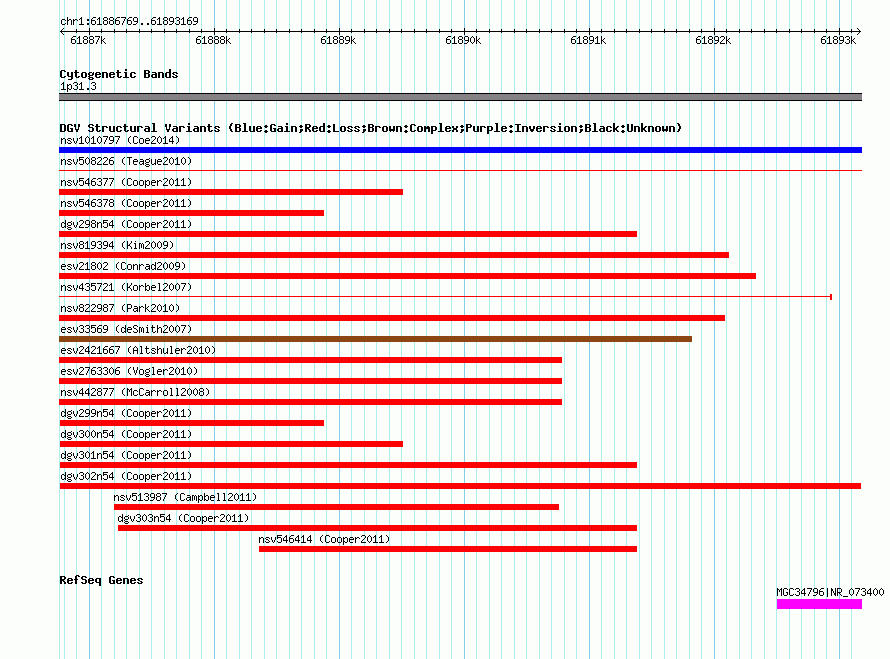The image size is (890, 659).
Task: Click end tick of nsv435721 thin line
Action: pyautogui.click(x=831, y=297)
